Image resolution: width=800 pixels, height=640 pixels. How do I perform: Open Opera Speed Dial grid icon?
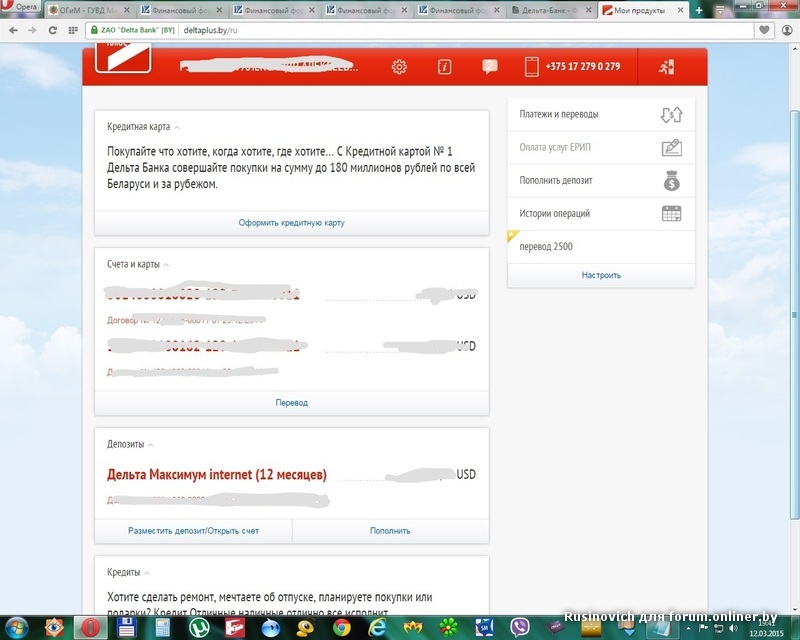coord(73,31)
